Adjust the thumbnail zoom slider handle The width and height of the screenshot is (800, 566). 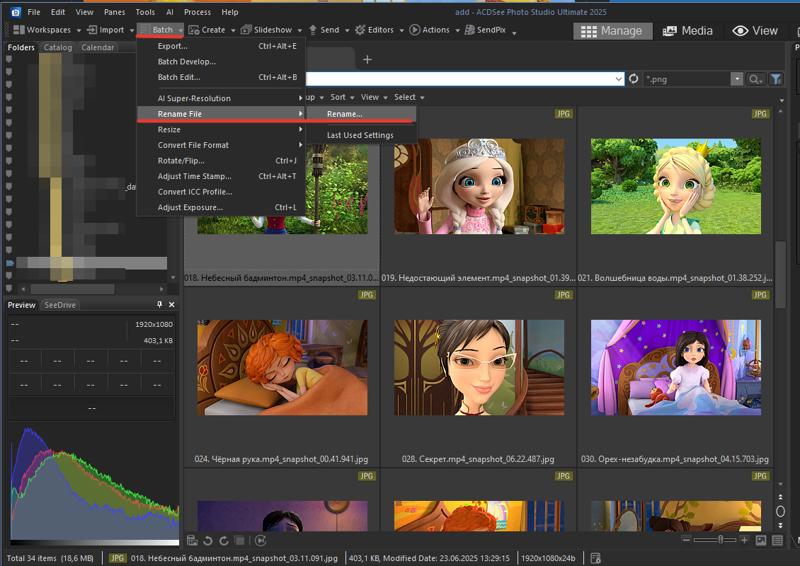[720, 540]
